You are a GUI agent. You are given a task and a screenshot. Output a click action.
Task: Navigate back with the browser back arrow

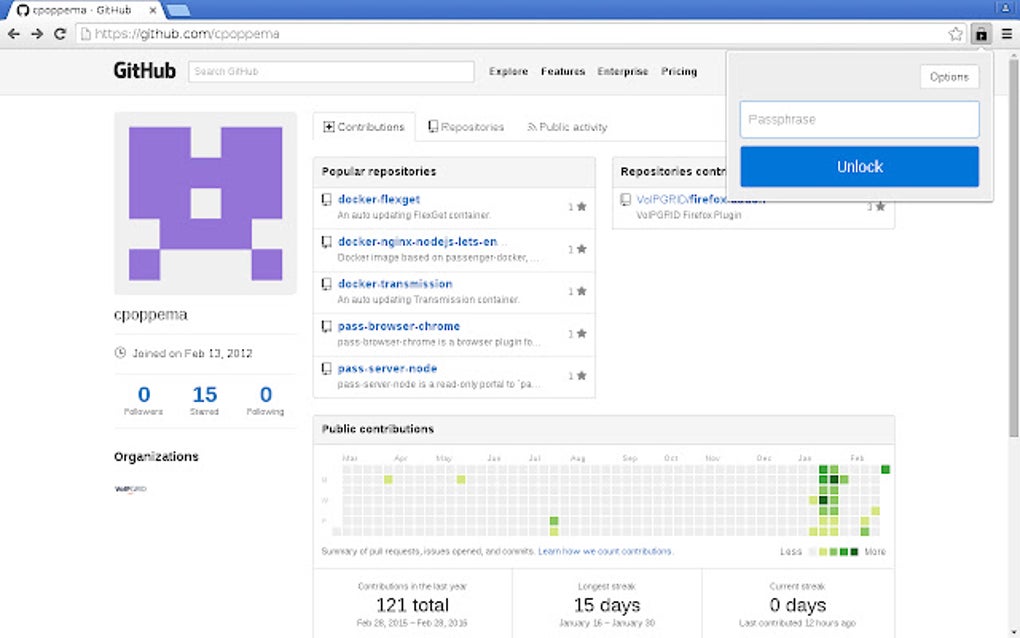[13, 33]
